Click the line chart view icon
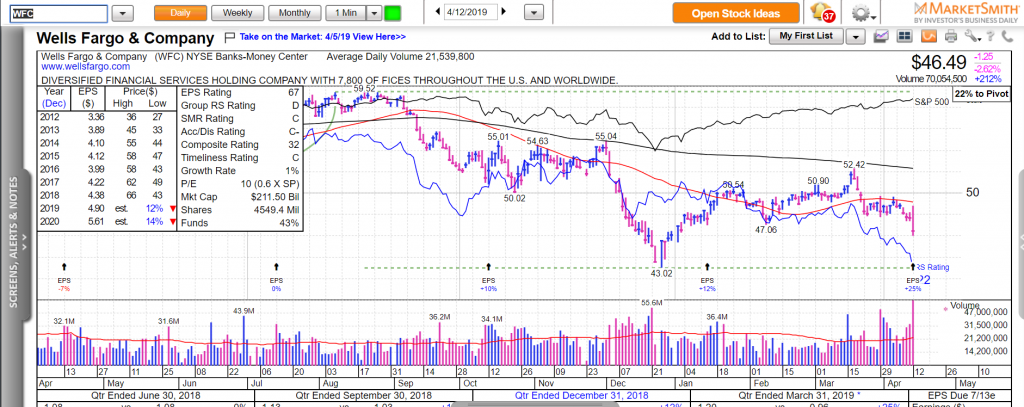Image resolution: width=1024 pixels, height=407 pixels. tap(880, 37)
